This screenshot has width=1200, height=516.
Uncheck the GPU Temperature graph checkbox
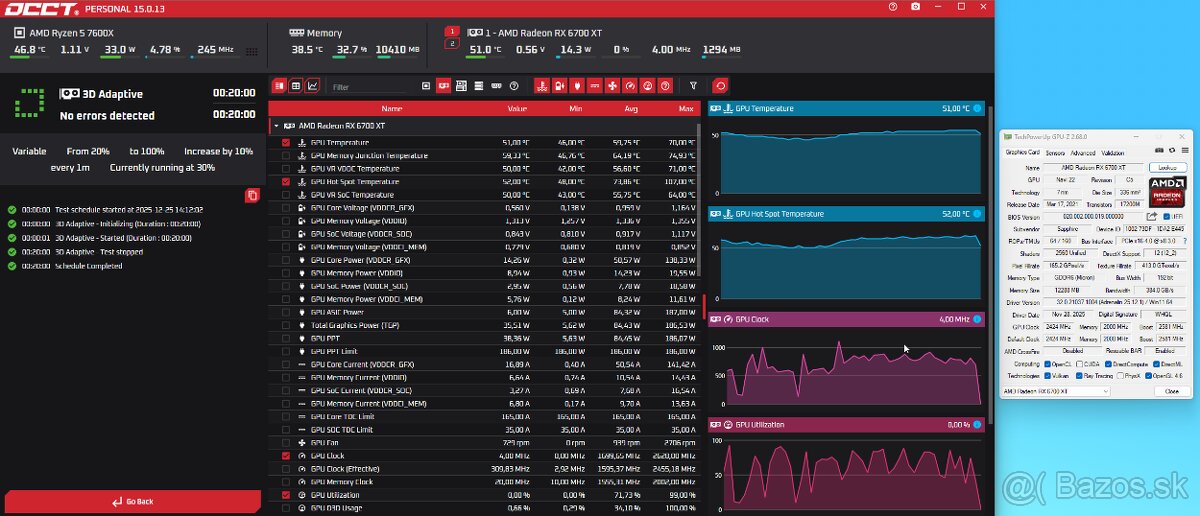[286, 143]
